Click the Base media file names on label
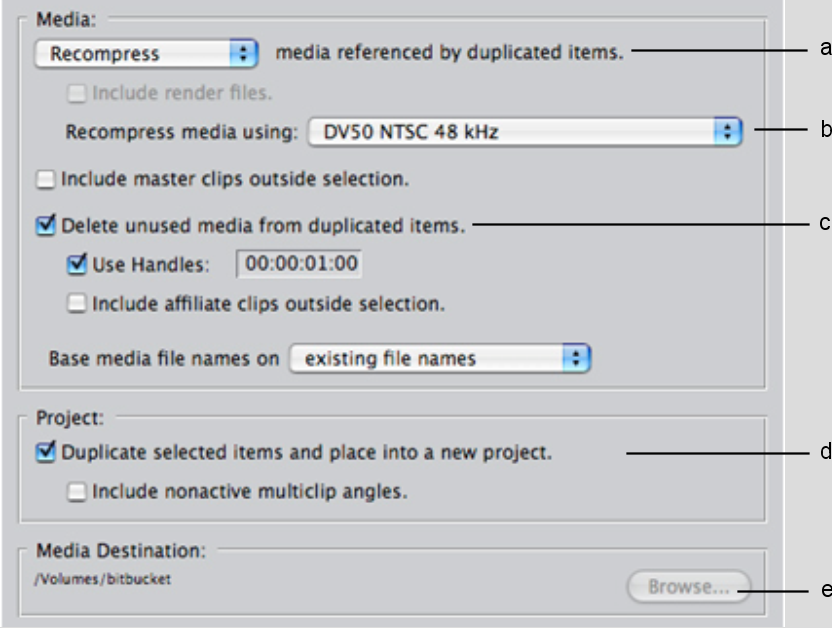The height and width of the screenshot is (628, 832). pos(164,357)
